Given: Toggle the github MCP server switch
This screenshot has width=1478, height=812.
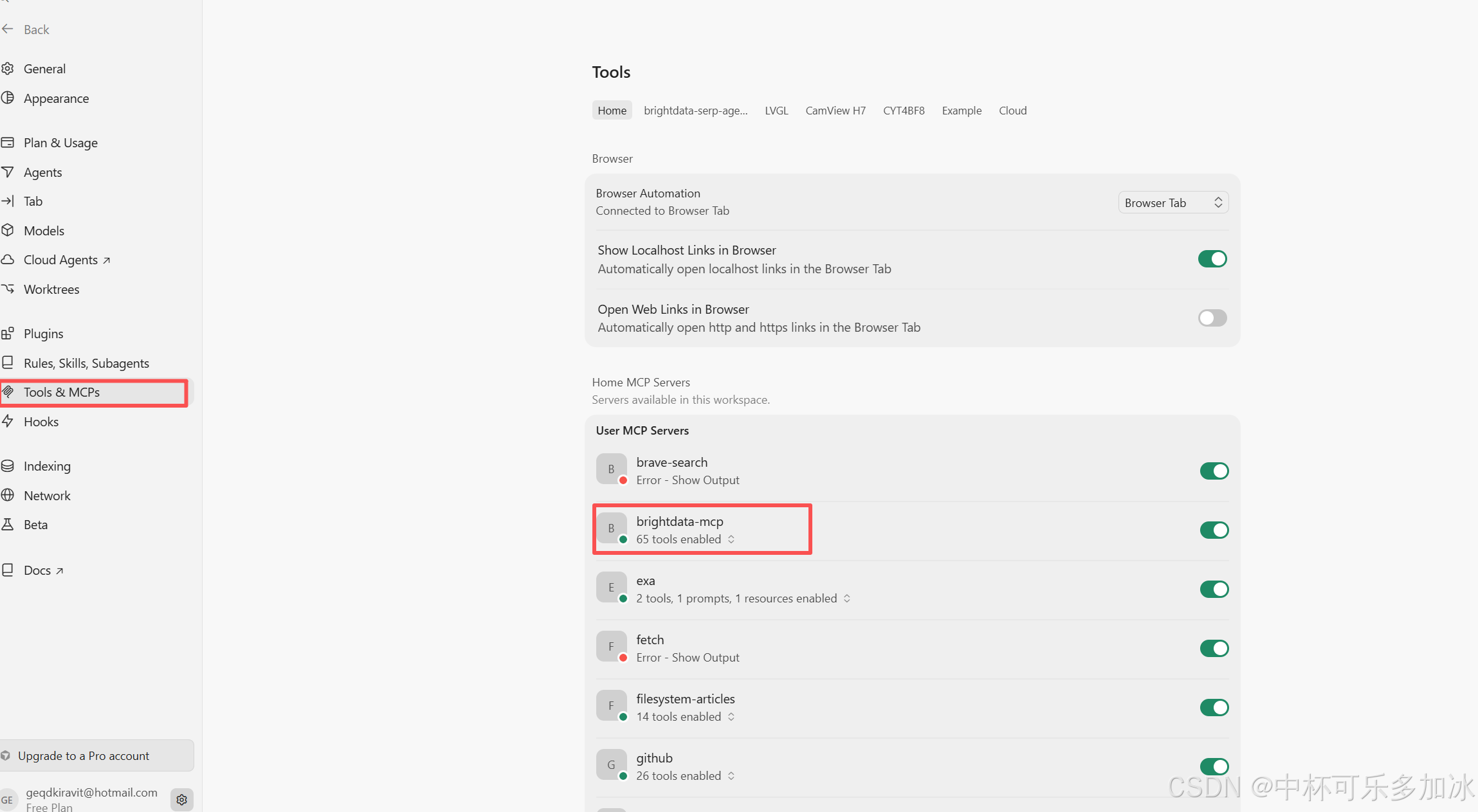Looking at the screenshot, I should pos(1214,766).
